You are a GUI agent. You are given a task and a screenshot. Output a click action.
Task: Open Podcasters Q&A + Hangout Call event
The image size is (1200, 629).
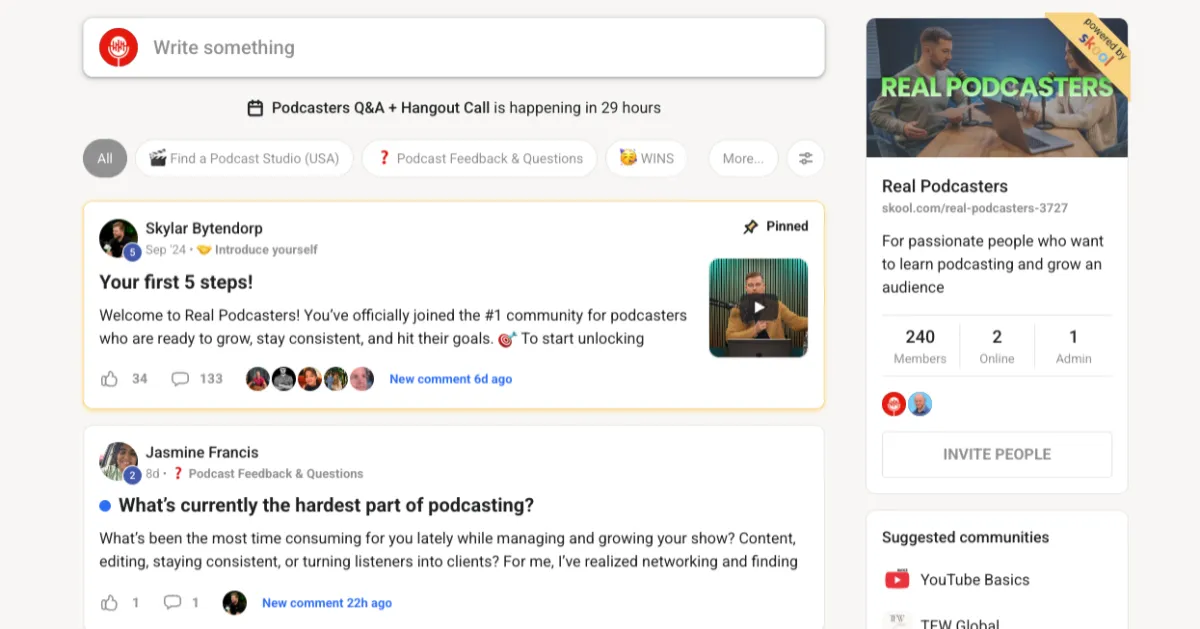click(380, 108)
